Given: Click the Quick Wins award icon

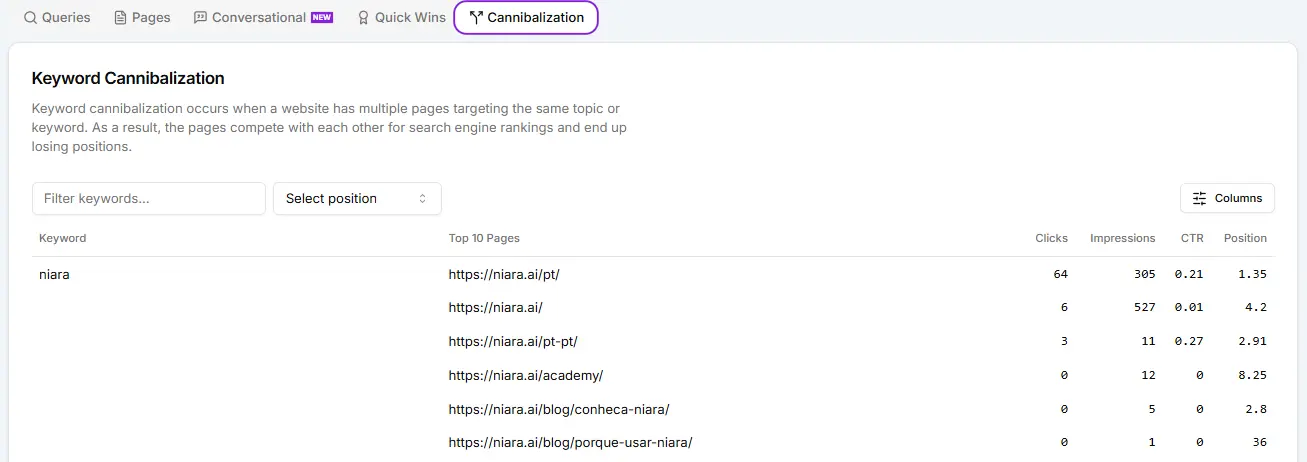Looking at the screenshot, I should coord(364,18).
